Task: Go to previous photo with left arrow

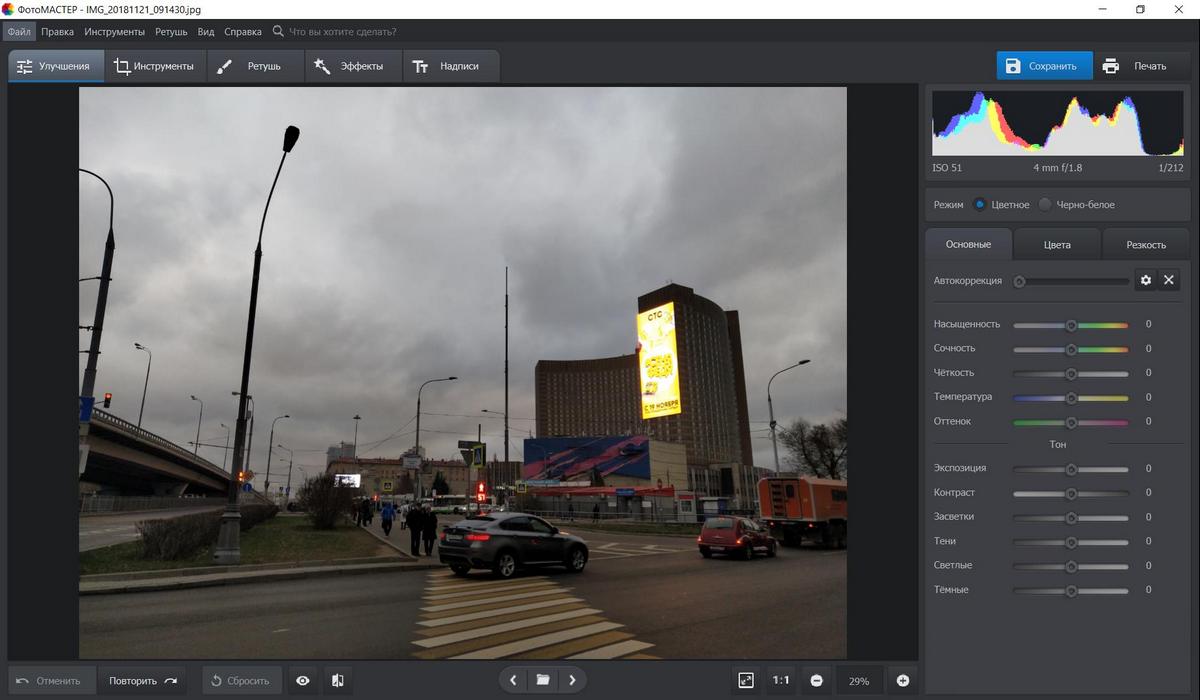Action: tap(512, 680)
